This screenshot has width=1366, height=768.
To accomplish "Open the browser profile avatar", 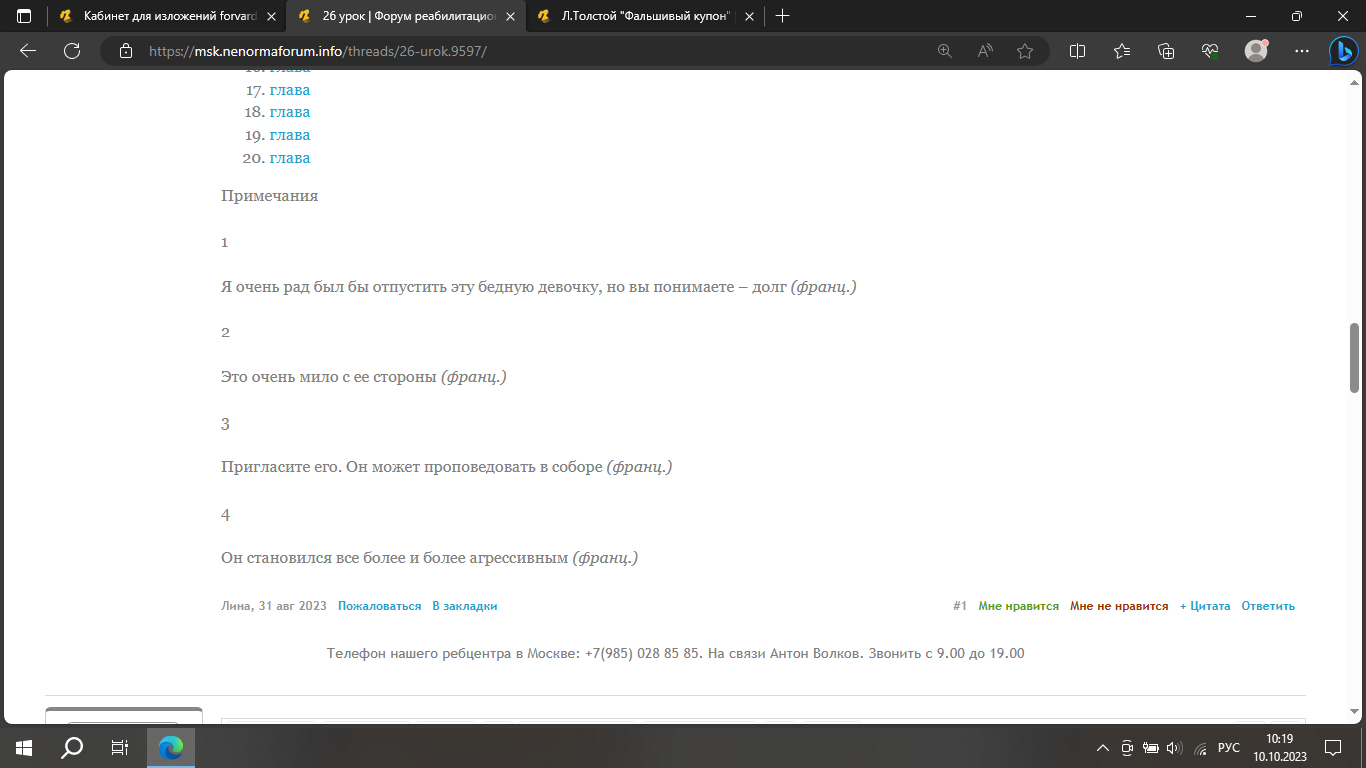I will 1256,51.
